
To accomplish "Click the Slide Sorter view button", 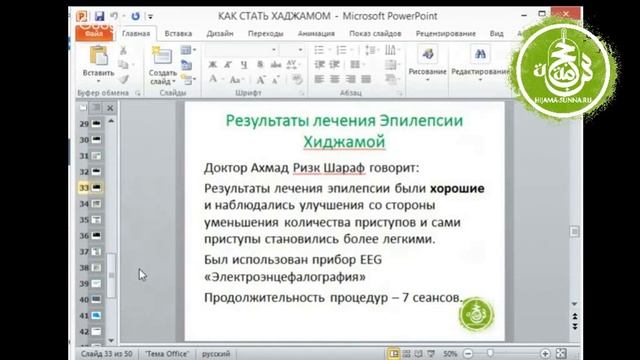I will click(407, 353).
